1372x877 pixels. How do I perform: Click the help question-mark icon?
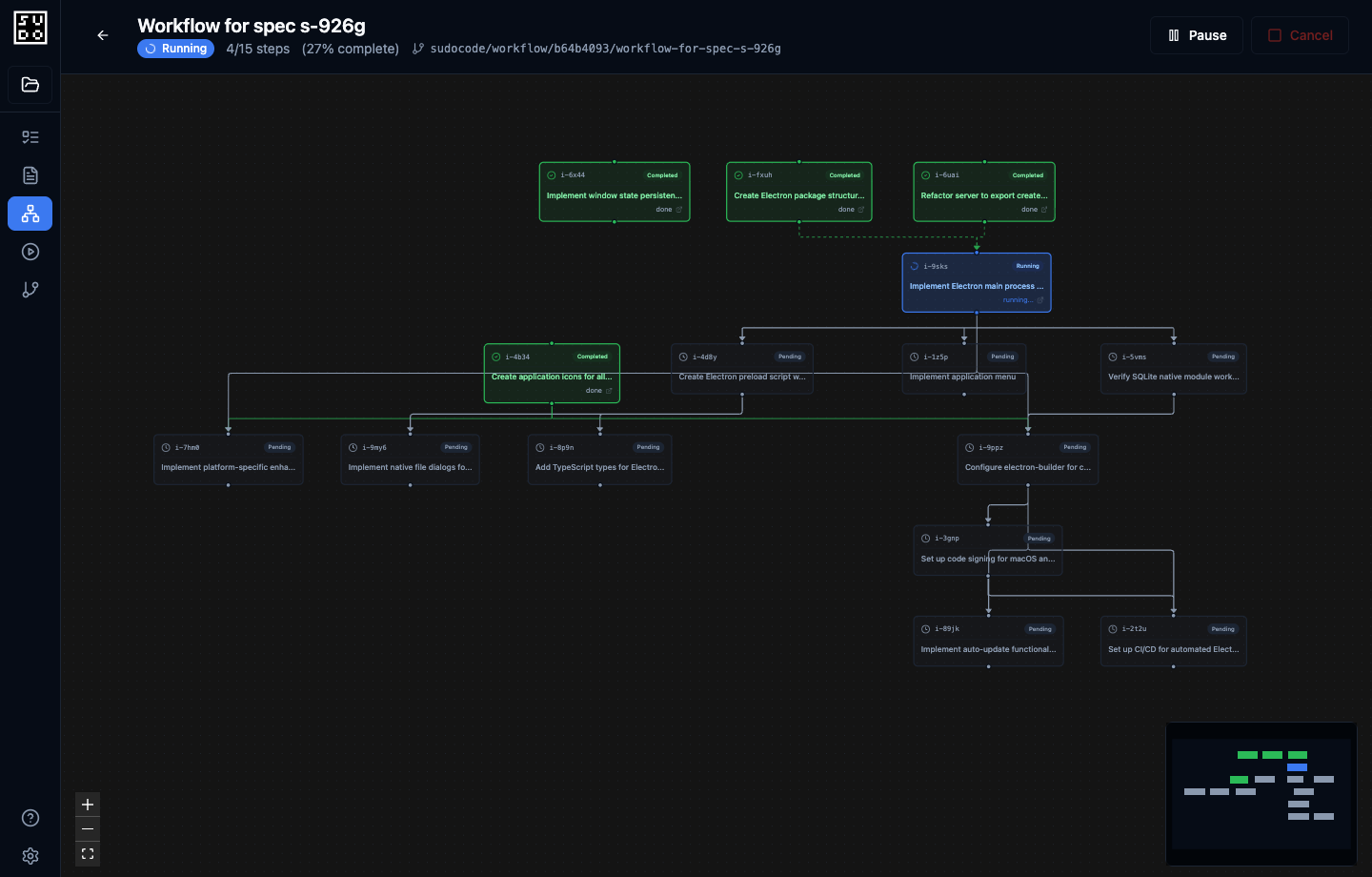pos(30,818)
